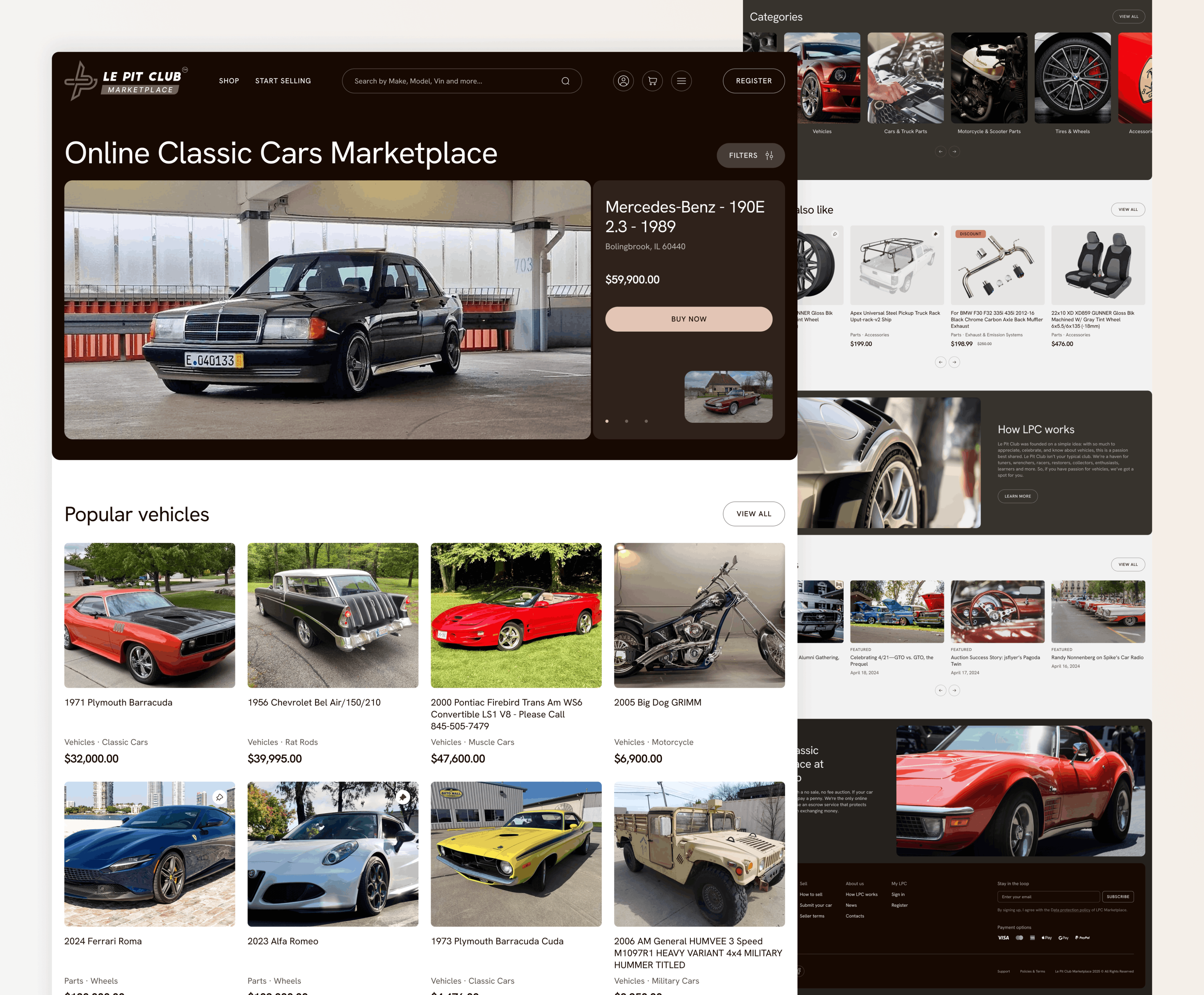1204x995 pixels.
Task: Focus the 'Search by Make, Model' field
Action: click(462, 81)
